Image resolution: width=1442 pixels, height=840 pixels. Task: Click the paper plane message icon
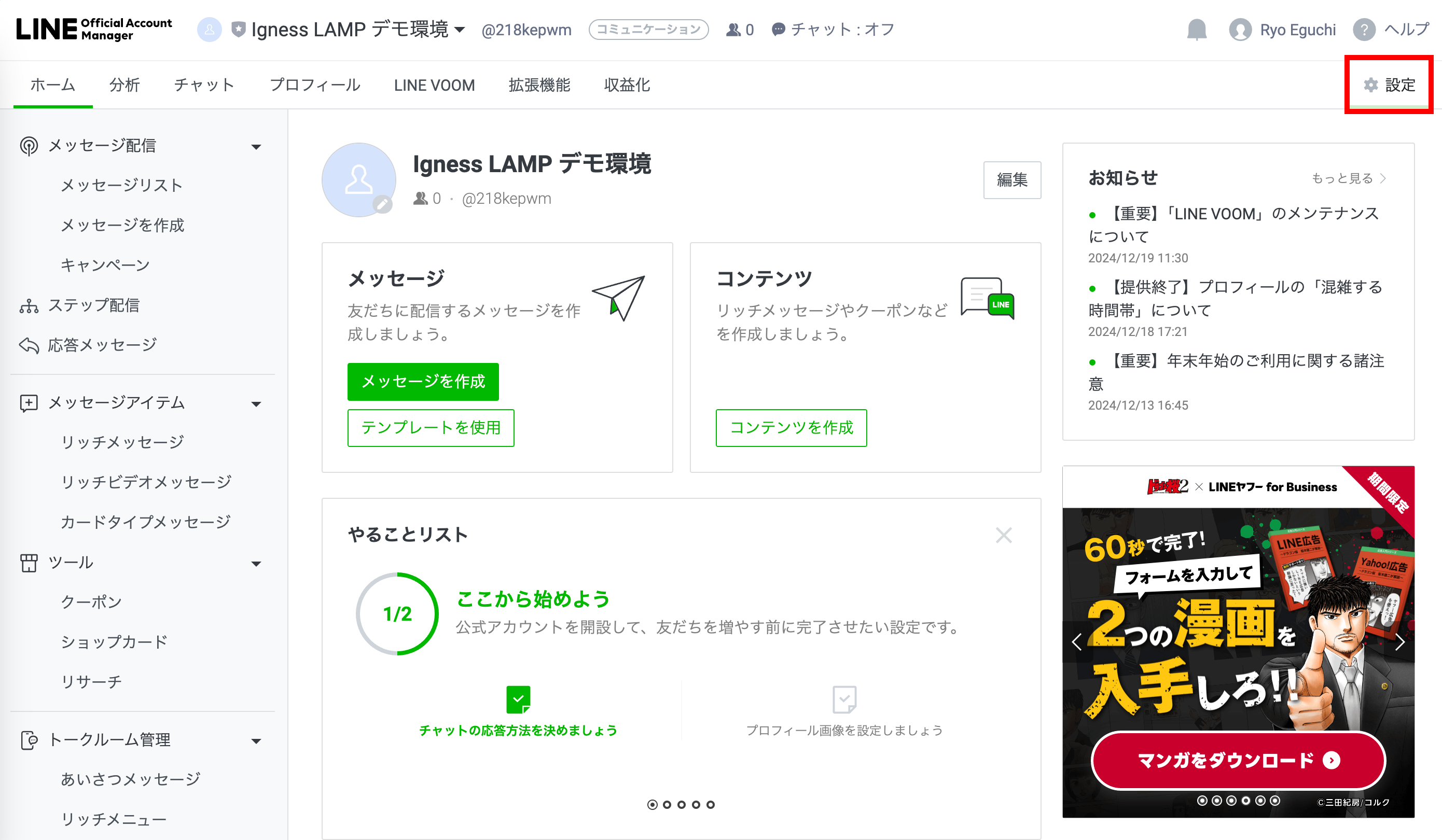point(619,298)
